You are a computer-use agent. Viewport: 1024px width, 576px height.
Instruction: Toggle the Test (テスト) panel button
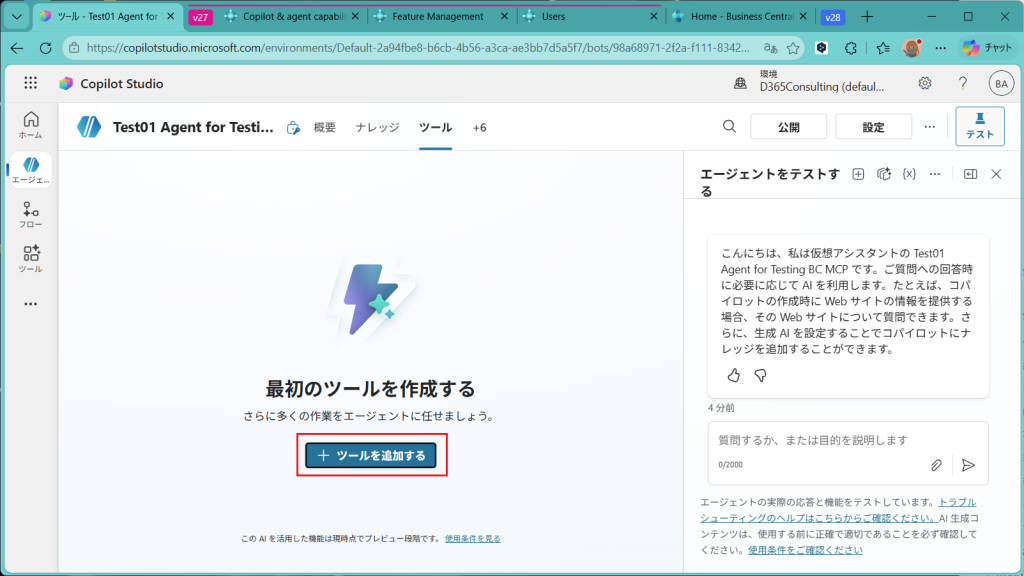[979, 126]
